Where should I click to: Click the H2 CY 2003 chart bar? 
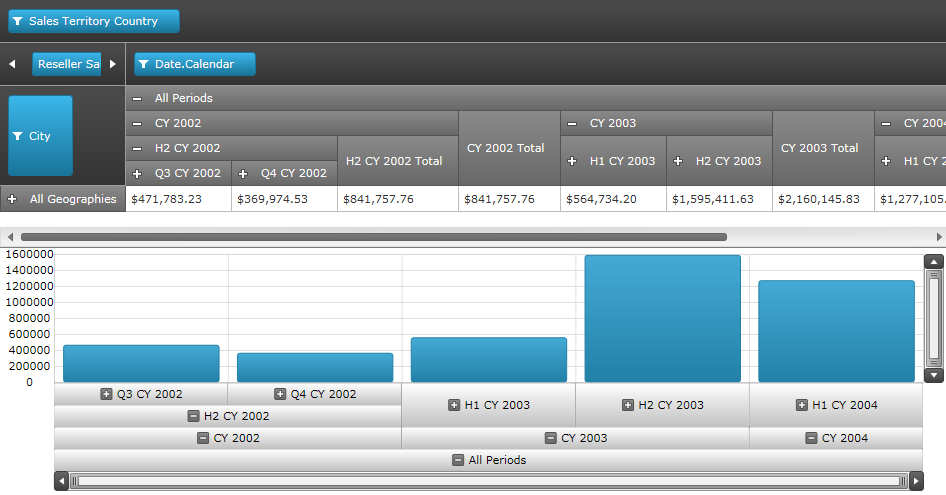[x=662, y=318]
